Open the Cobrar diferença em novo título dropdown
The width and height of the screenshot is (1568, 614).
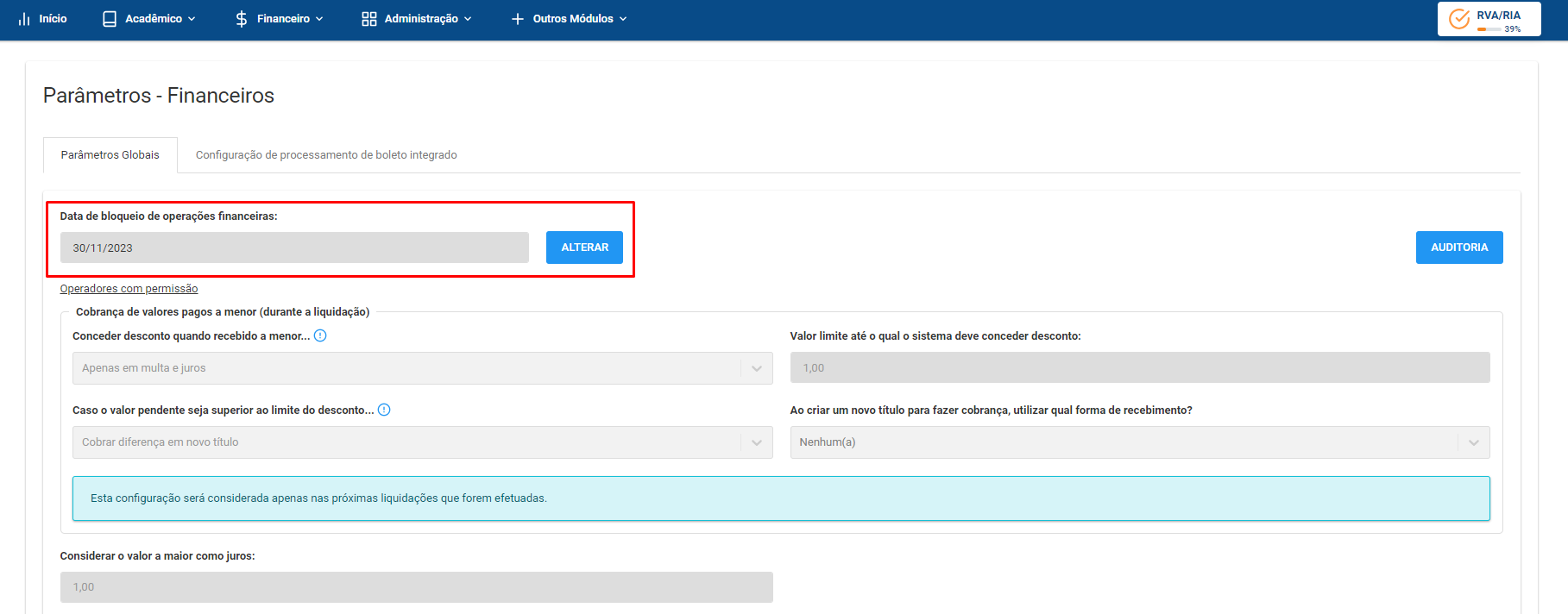pyautogui.click(x=422, y=442)
